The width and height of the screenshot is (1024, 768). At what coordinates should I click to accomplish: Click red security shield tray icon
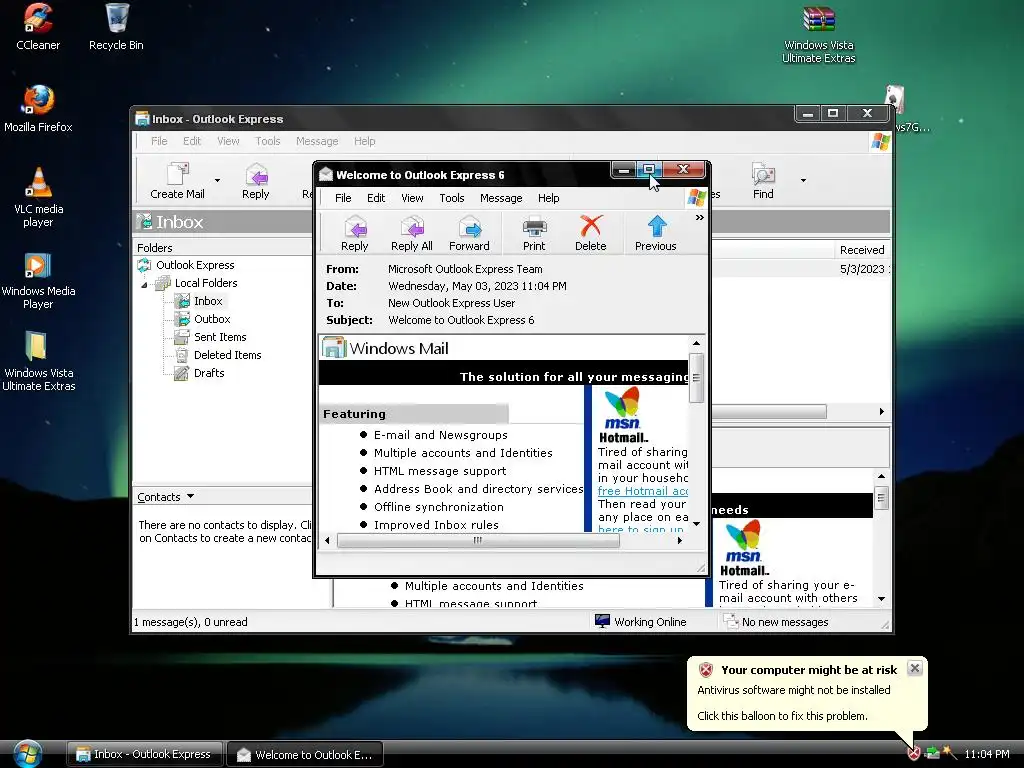click(x=914, y=754)
